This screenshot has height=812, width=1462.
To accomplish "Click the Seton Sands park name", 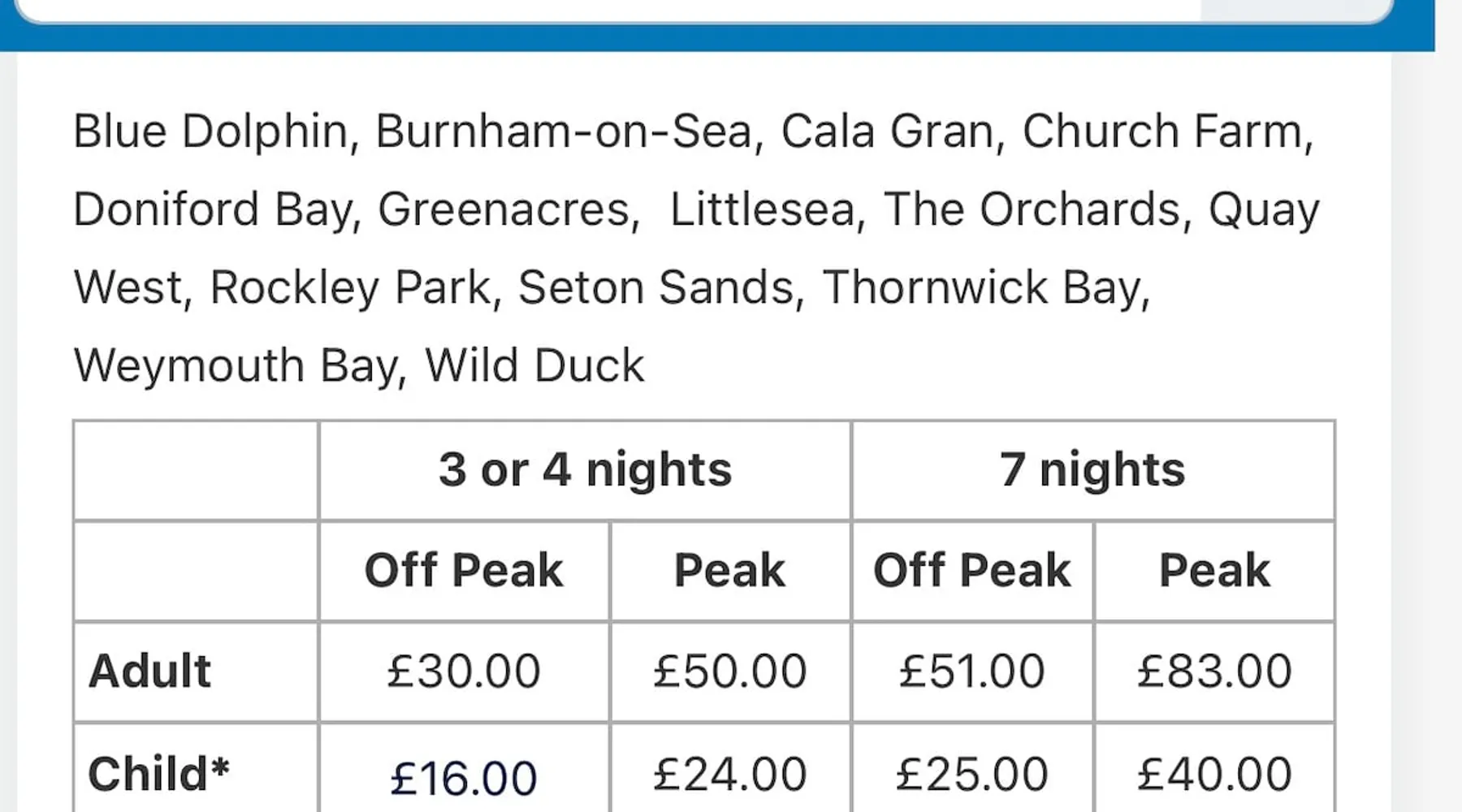I will tap(657, 287).
